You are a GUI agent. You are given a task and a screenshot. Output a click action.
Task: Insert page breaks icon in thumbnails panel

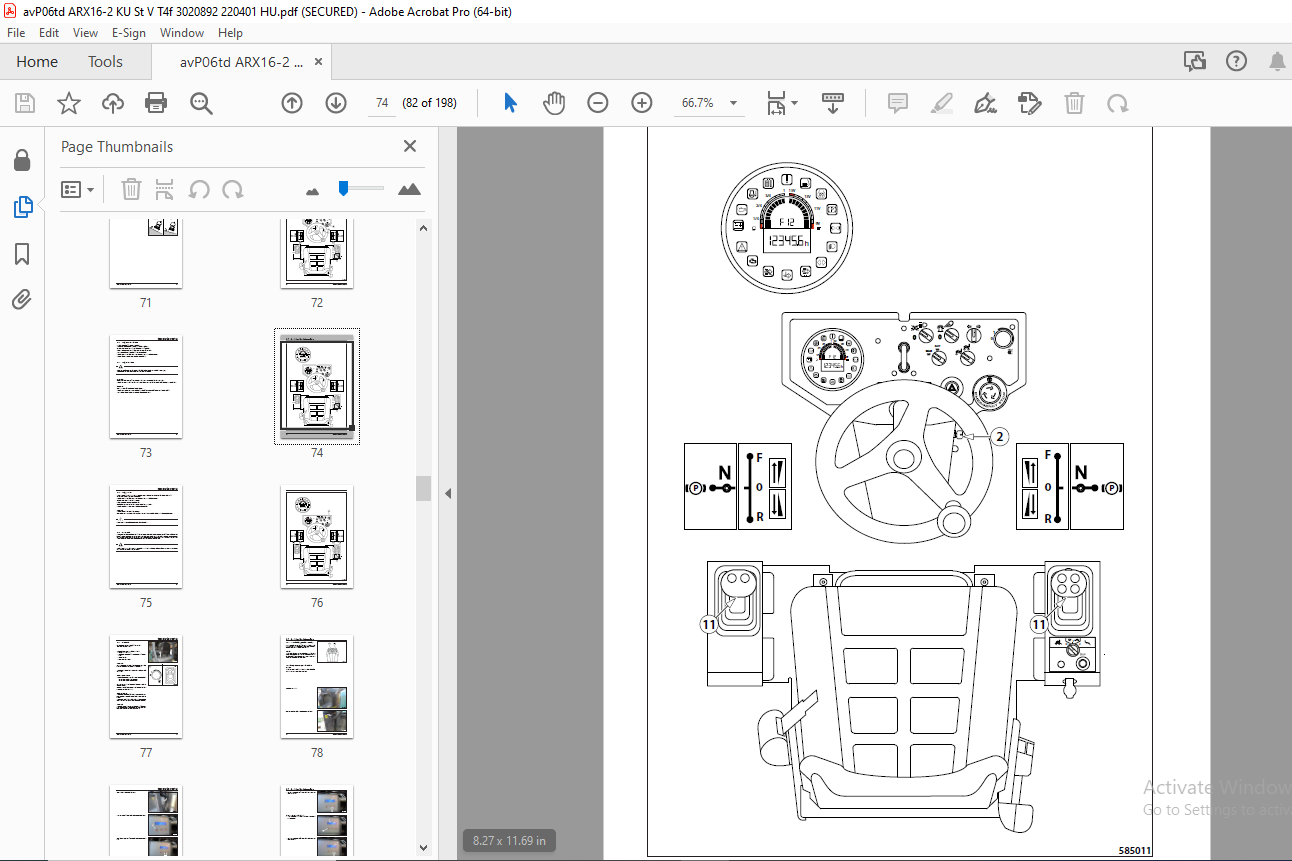(166, 189)
